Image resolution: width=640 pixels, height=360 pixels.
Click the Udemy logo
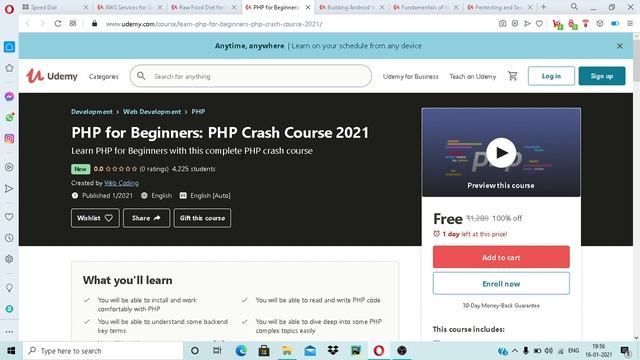(x=52, y=76)
